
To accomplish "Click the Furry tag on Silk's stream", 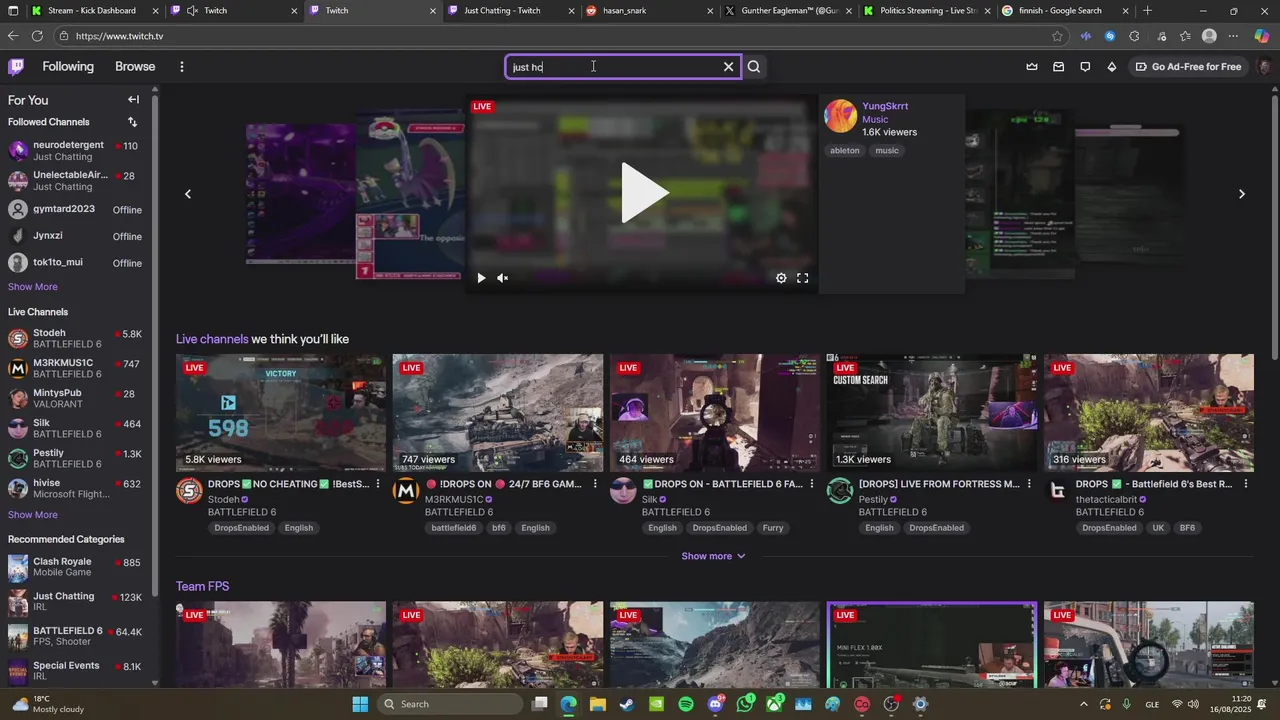I will (773, 528).
